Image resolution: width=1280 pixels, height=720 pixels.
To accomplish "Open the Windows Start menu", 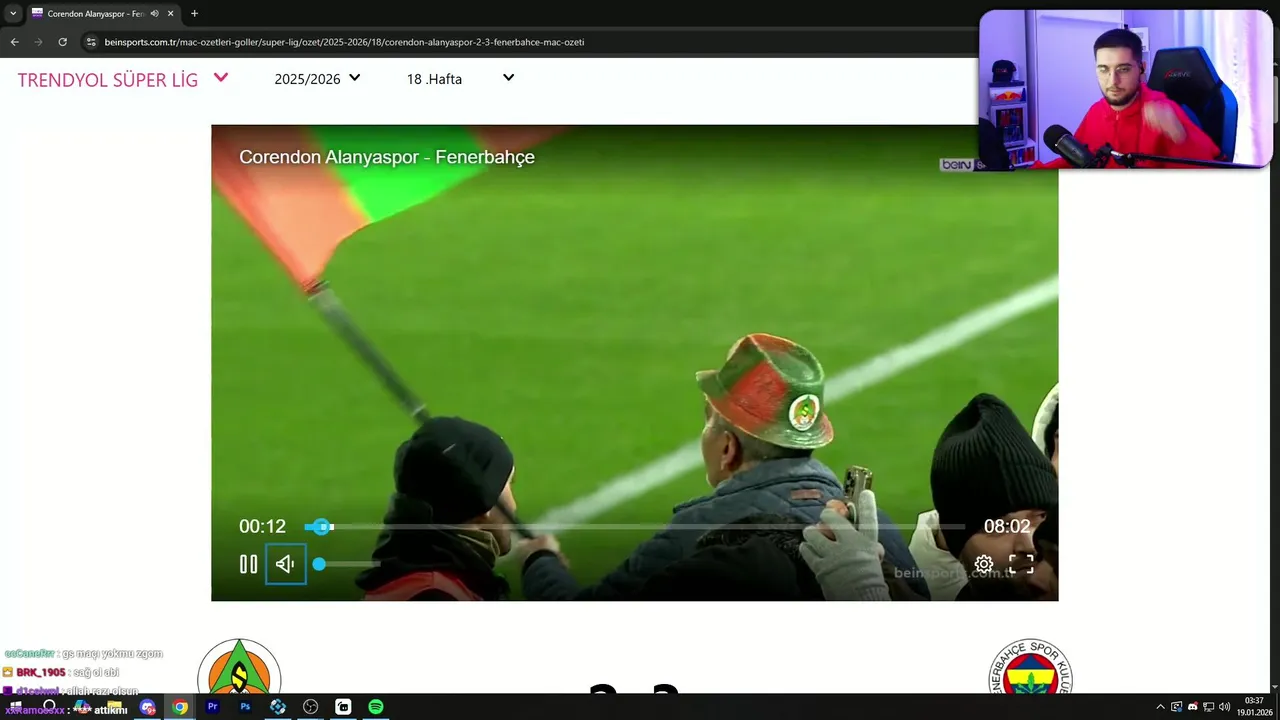I will 15,707.
